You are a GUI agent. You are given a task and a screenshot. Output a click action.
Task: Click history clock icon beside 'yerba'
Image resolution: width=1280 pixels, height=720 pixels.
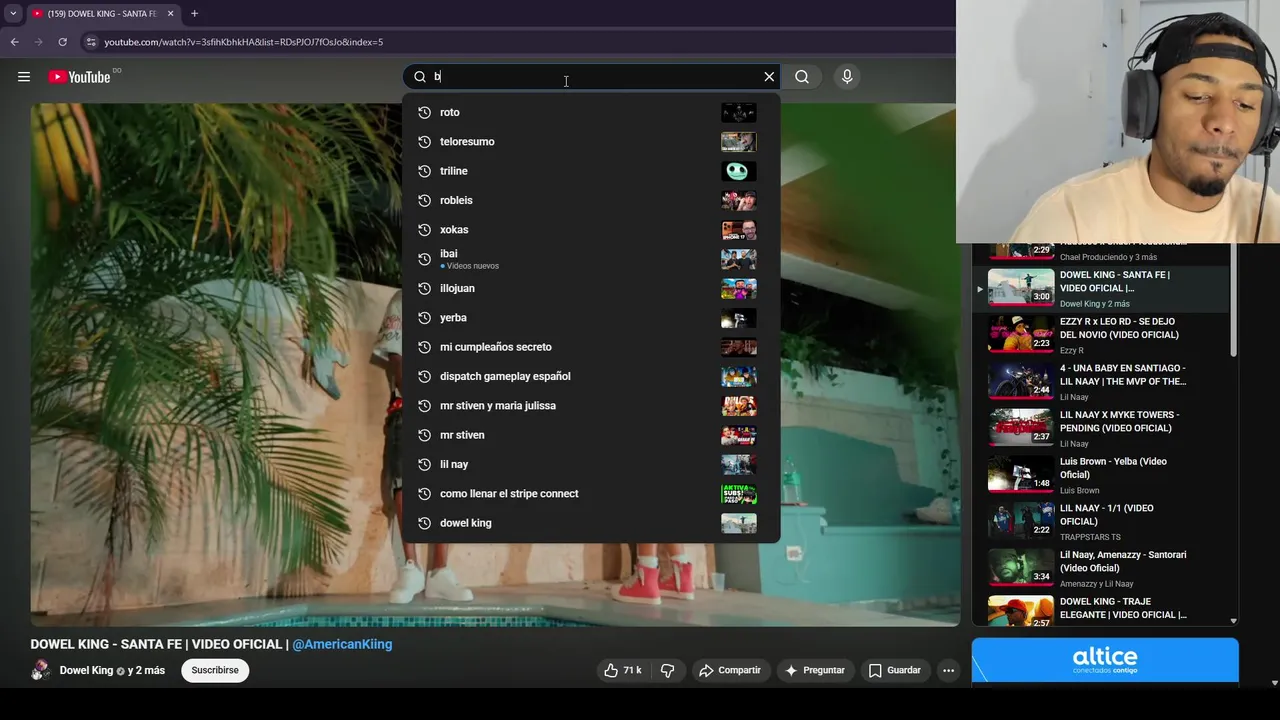424,318
